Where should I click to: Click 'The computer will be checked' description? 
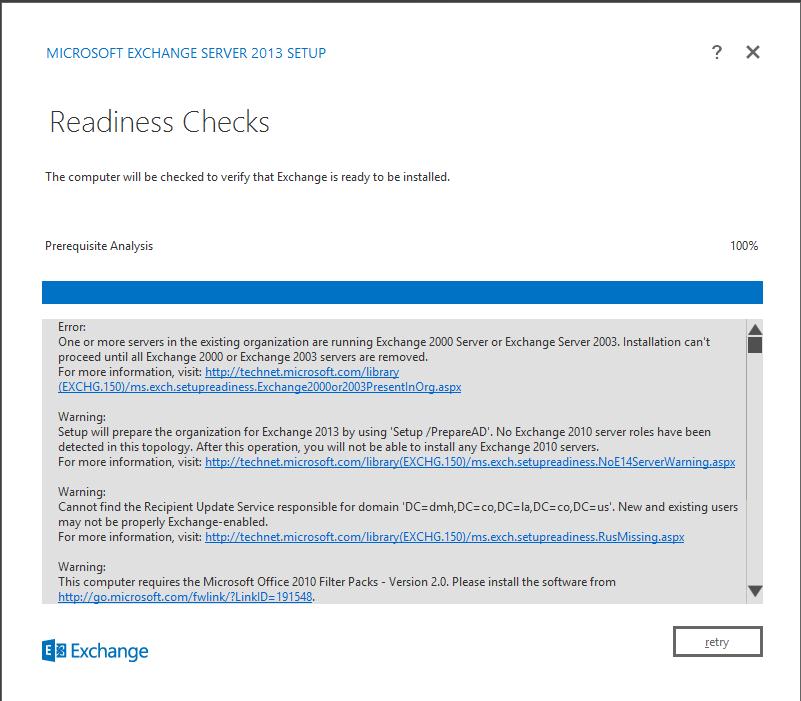(247, 177)
